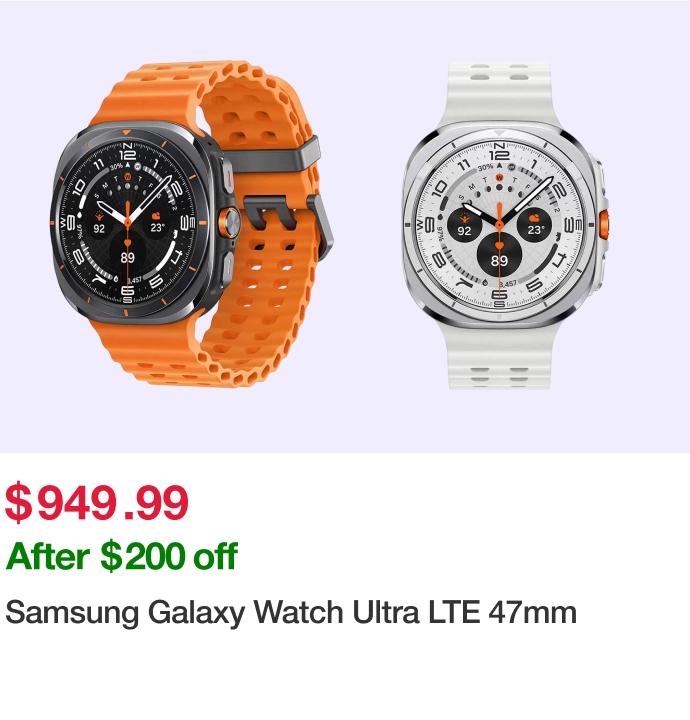The image size is (690, 720).
Task: Click the 12 numeral on dark watch face
Action: (128, 155)
